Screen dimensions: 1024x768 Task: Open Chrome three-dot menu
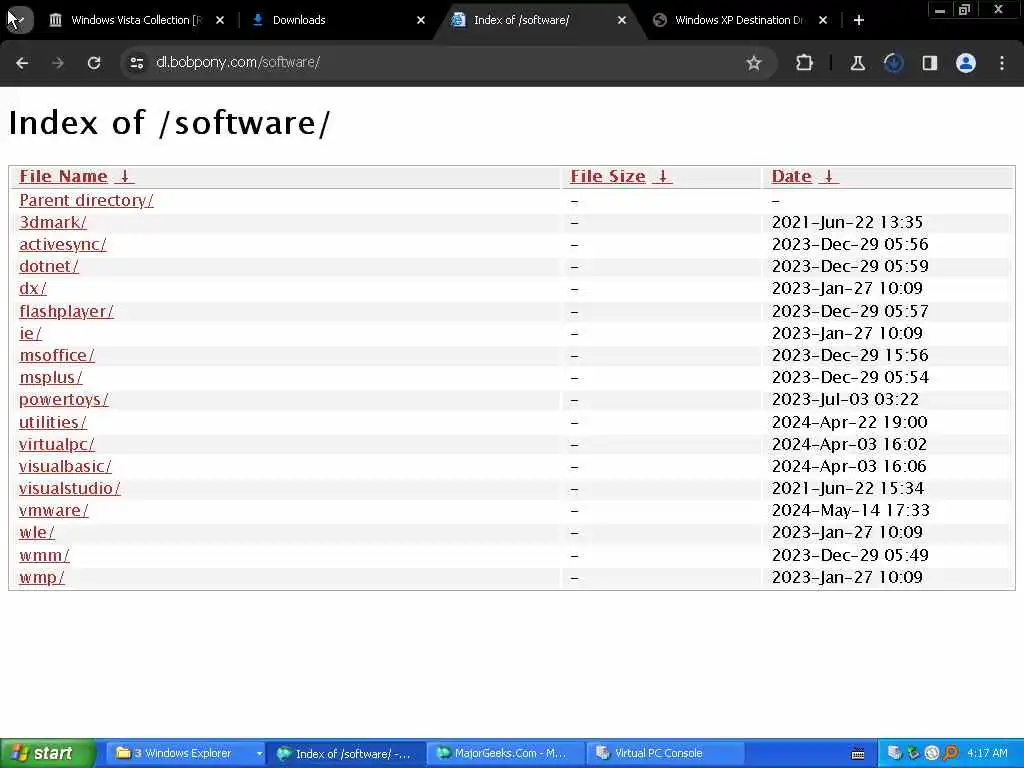click(1002, 63)
